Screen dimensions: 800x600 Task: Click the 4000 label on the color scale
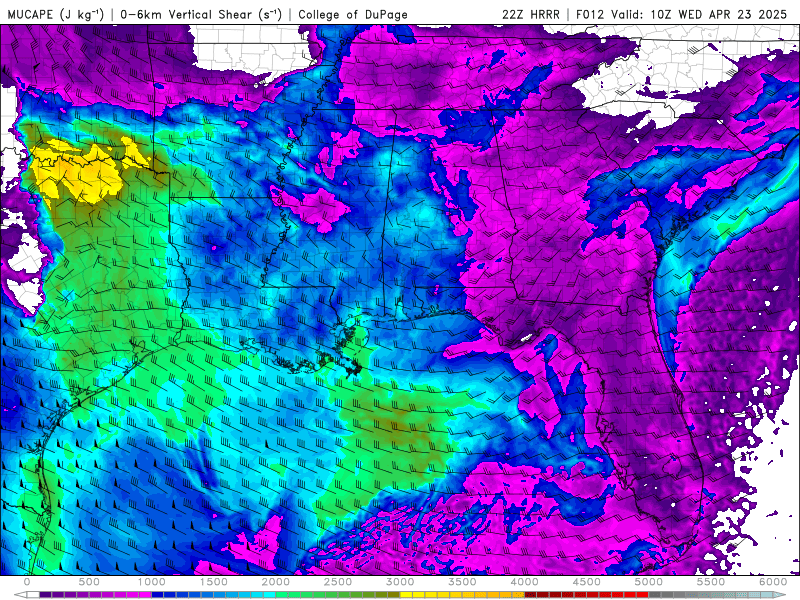524,582
